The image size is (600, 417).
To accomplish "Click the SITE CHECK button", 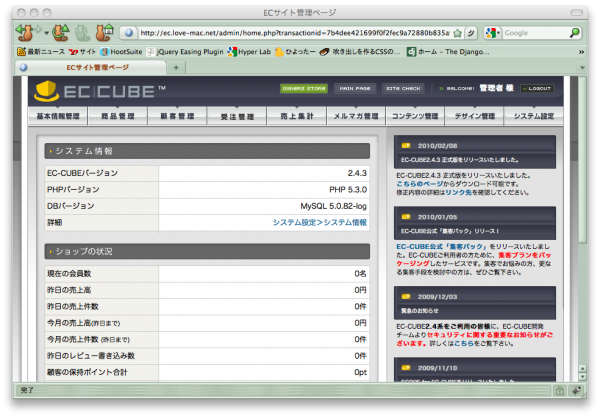I will click(403, 88).
